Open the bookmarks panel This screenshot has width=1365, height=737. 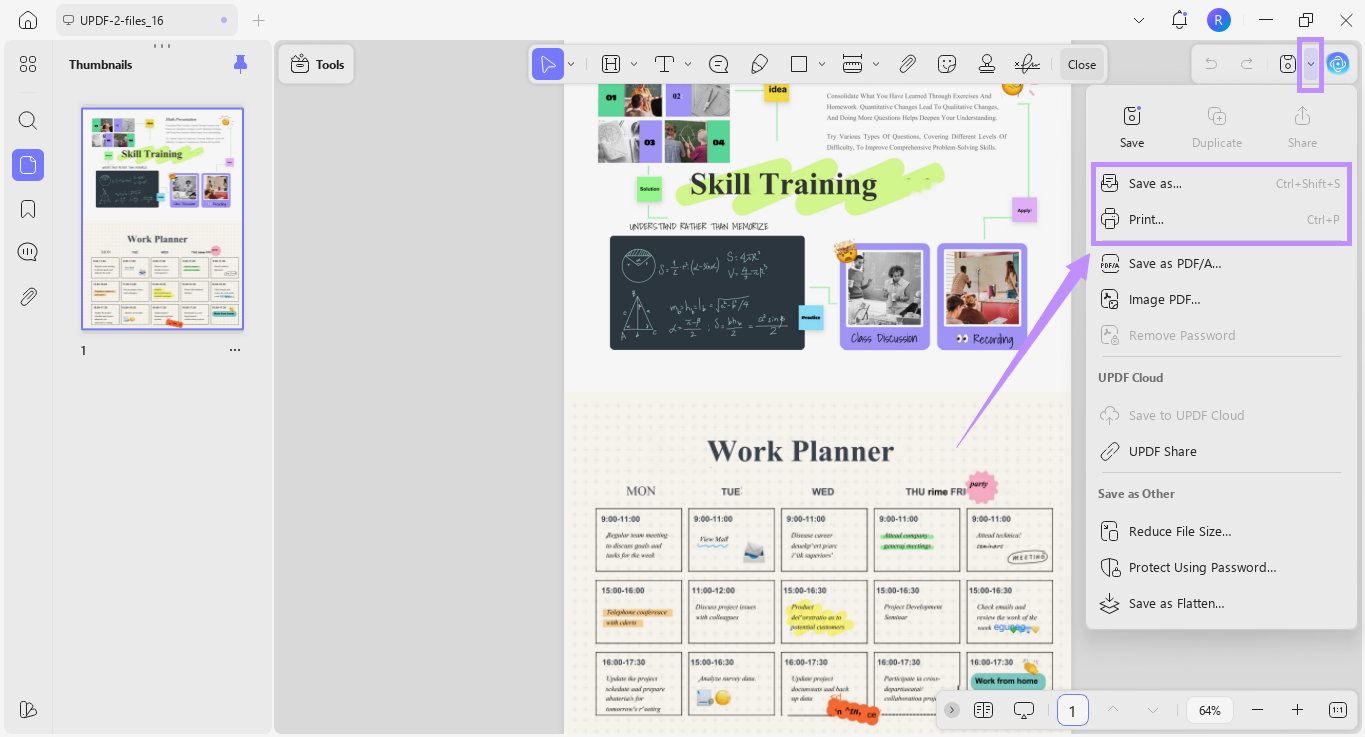[x=27, y=209]
